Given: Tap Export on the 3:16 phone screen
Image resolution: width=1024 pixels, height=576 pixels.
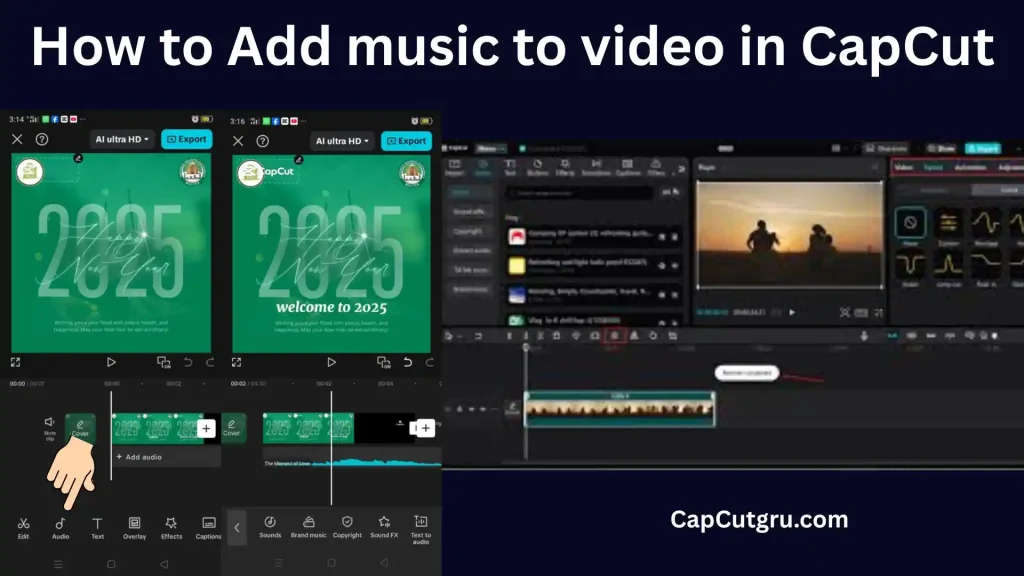Looking at the screenshot, I should [406, 141].
